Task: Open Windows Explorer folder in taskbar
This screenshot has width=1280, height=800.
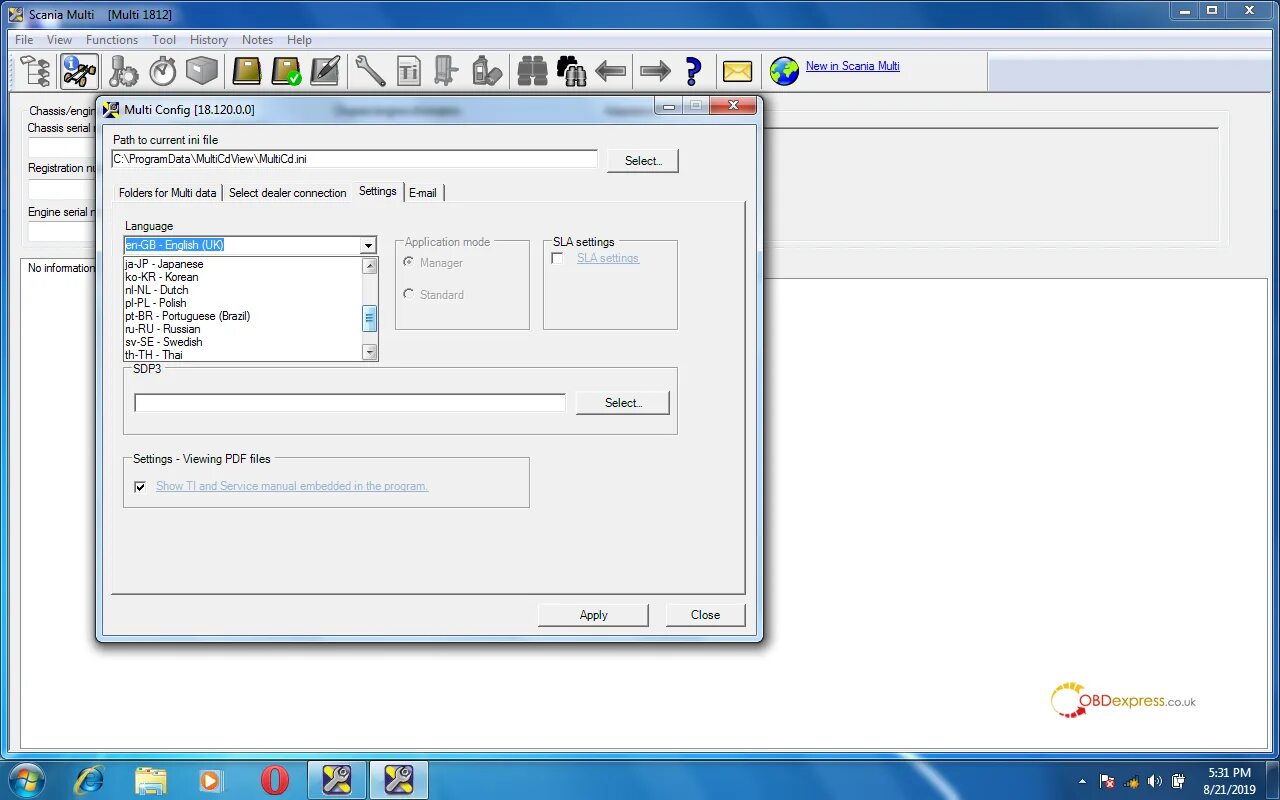Action: [x=151, y=780]
